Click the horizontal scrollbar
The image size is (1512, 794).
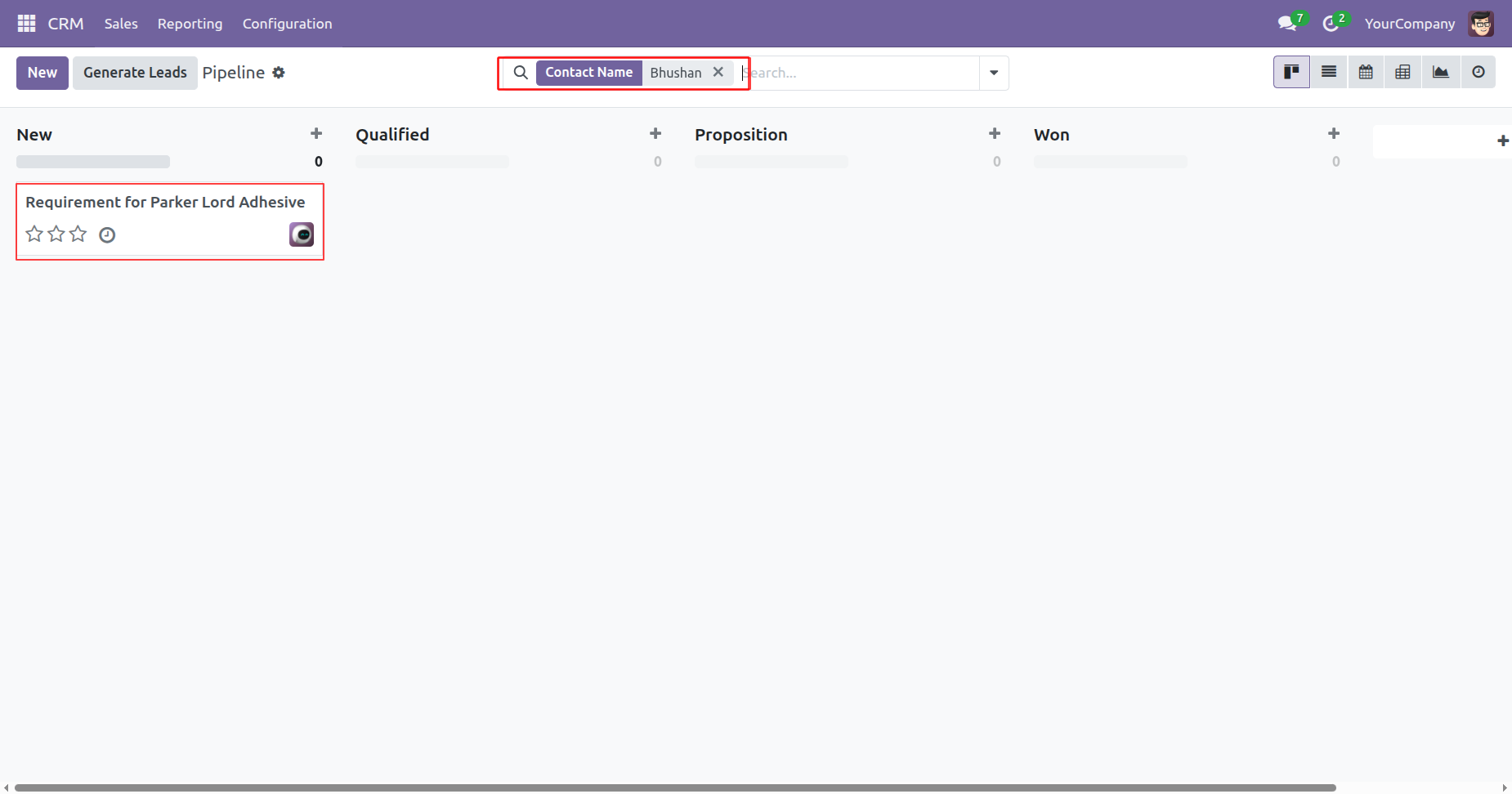pyautogui.click(x=675, y=787)
